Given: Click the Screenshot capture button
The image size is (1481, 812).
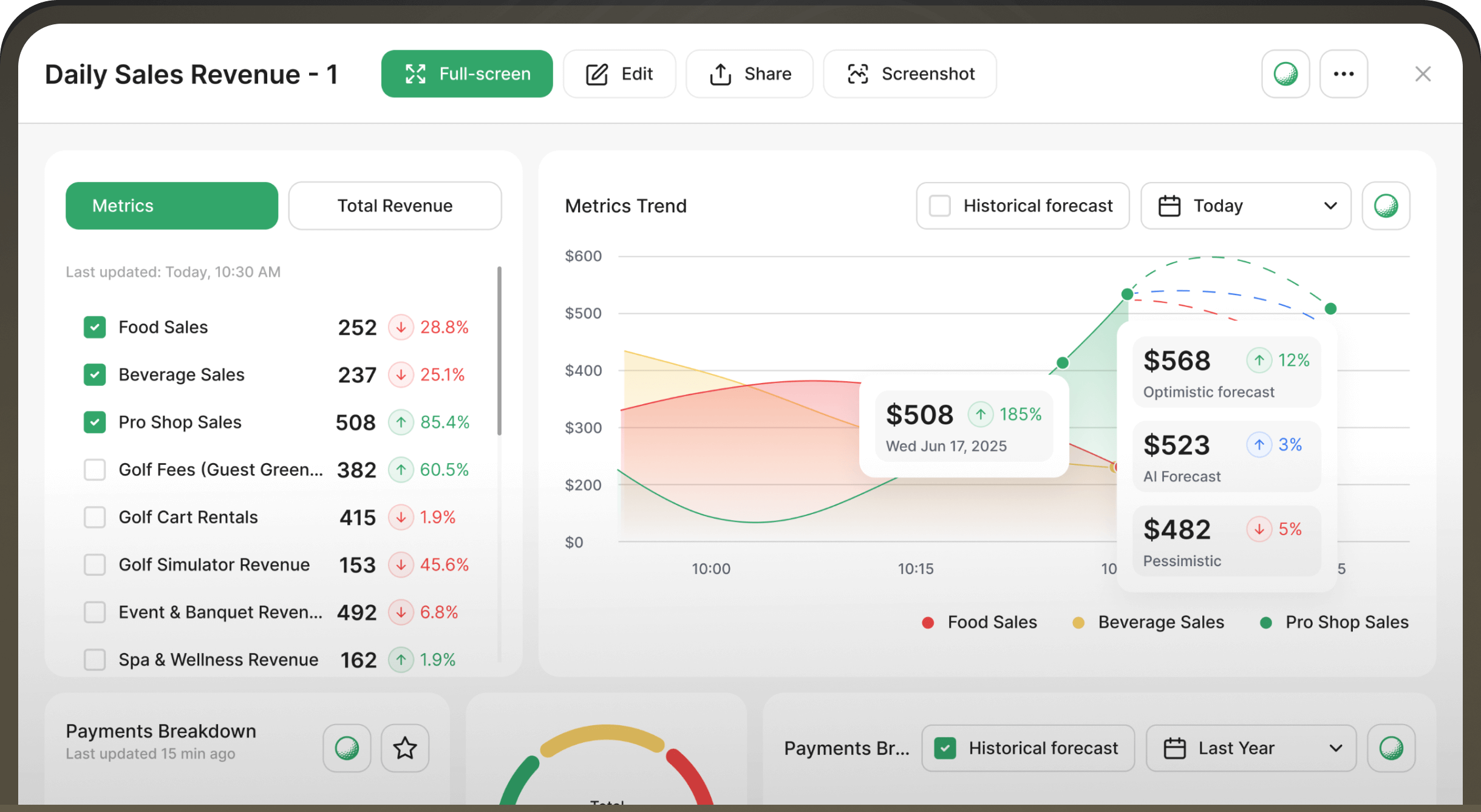Looking at the screenshot, I should click(910, 74).
